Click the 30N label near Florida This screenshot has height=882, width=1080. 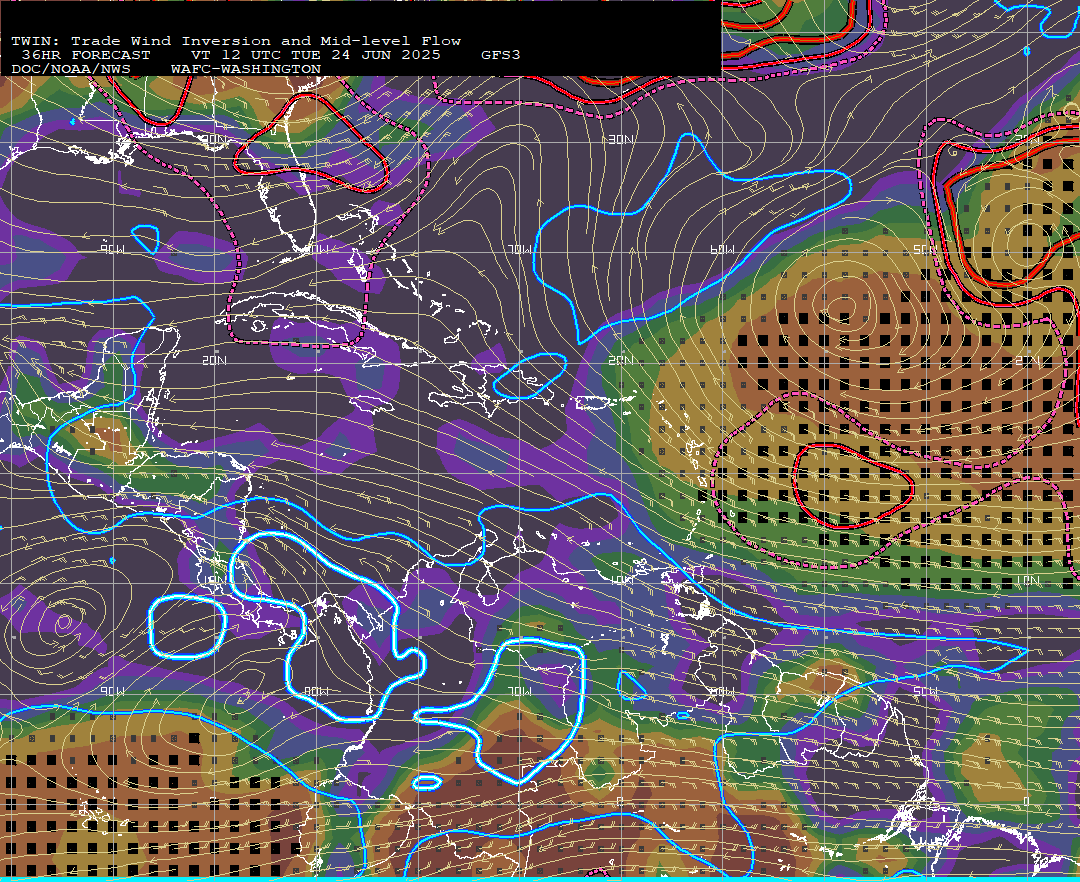(x=214, y=140)
